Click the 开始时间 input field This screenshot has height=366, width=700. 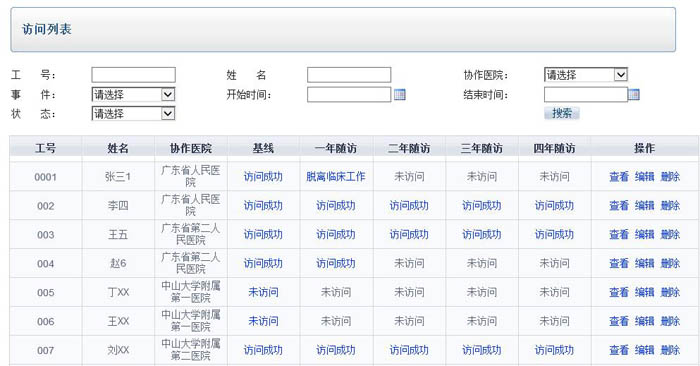(x=349, y=94)
